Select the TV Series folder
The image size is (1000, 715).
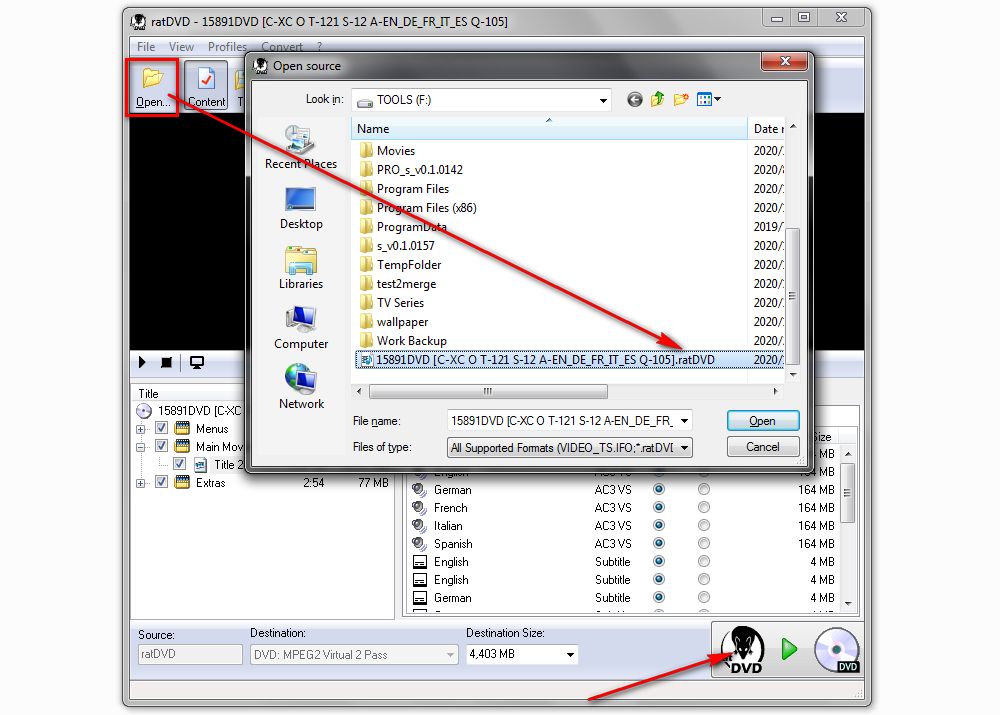pos(400,303)
